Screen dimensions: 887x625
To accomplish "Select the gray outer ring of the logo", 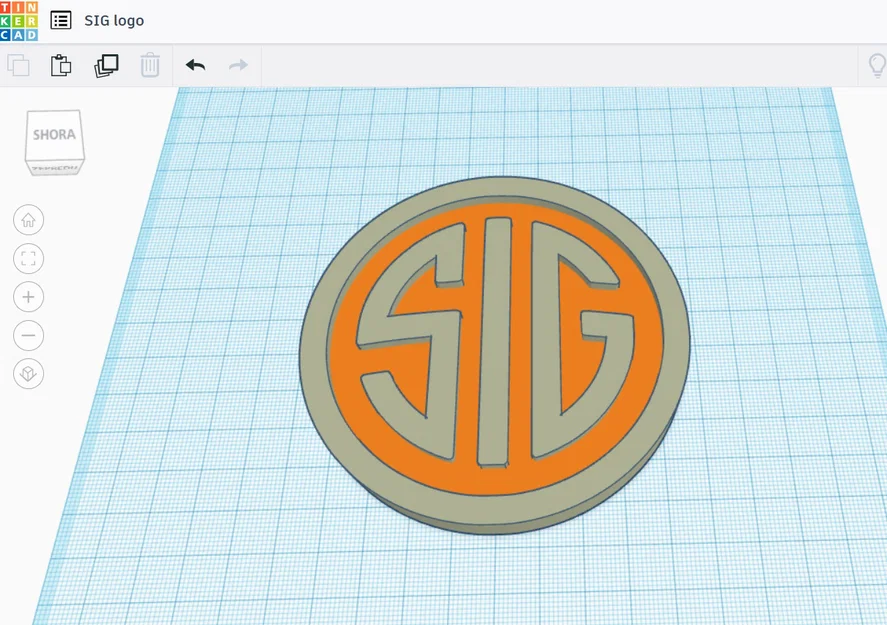I will (492, 512).
